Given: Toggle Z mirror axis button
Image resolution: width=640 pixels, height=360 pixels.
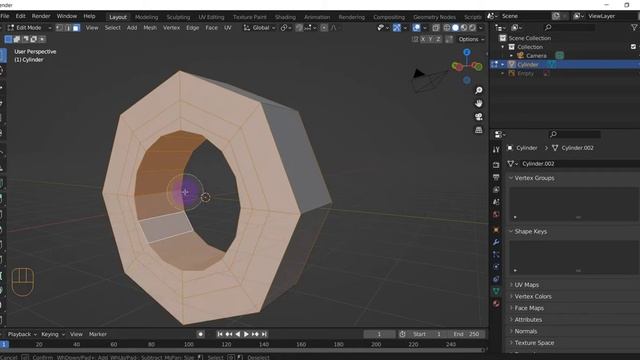Looking at the screenshot, I should tap(438, 39).
